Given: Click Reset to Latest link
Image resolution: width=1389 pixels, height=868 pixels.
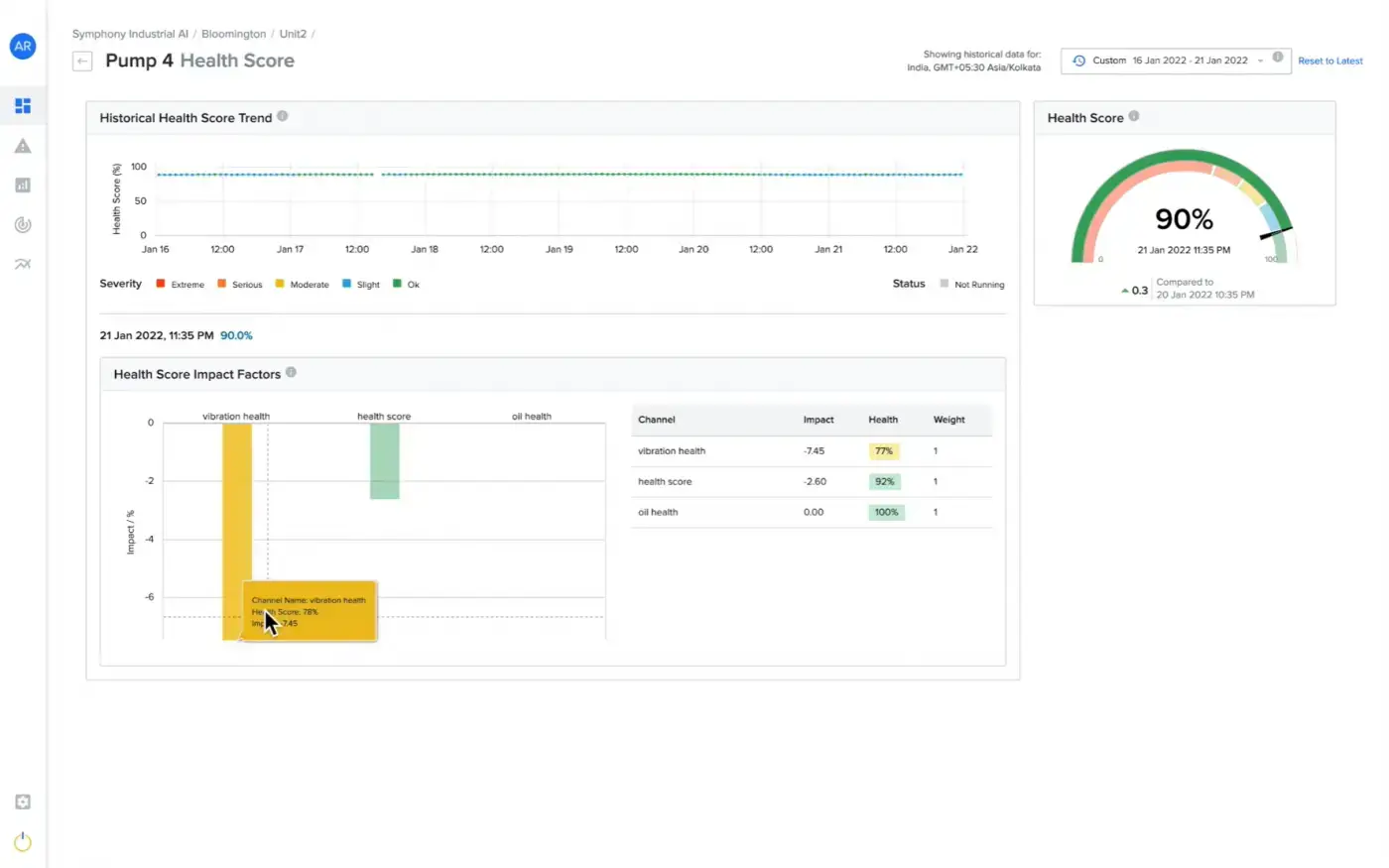Looking at the screenshot, I should [1329, 62].
